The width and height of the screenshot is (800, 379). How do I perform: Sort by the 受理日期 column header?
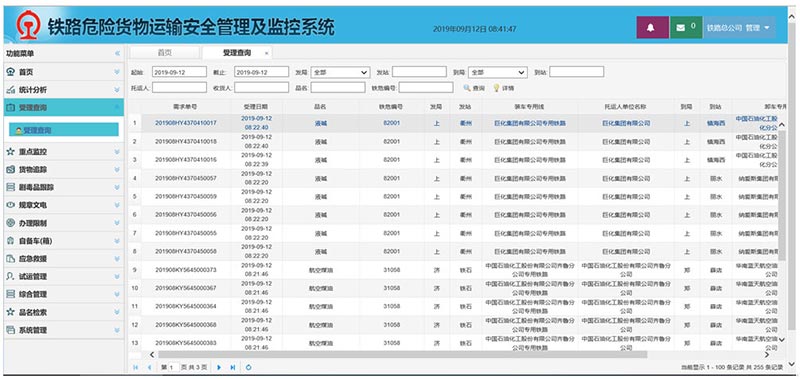(x=257, y=107)
